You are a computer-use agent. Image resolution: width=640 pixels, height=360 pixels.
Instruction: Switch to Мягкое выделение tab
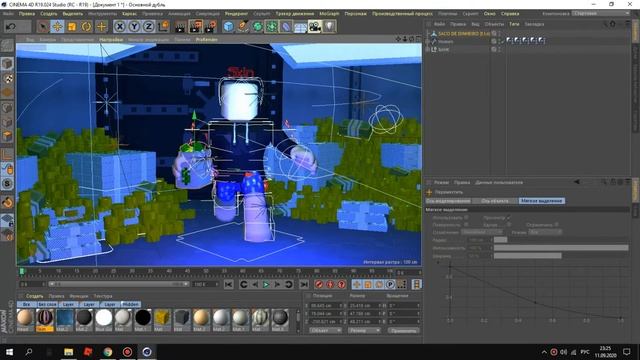point(542,201)
